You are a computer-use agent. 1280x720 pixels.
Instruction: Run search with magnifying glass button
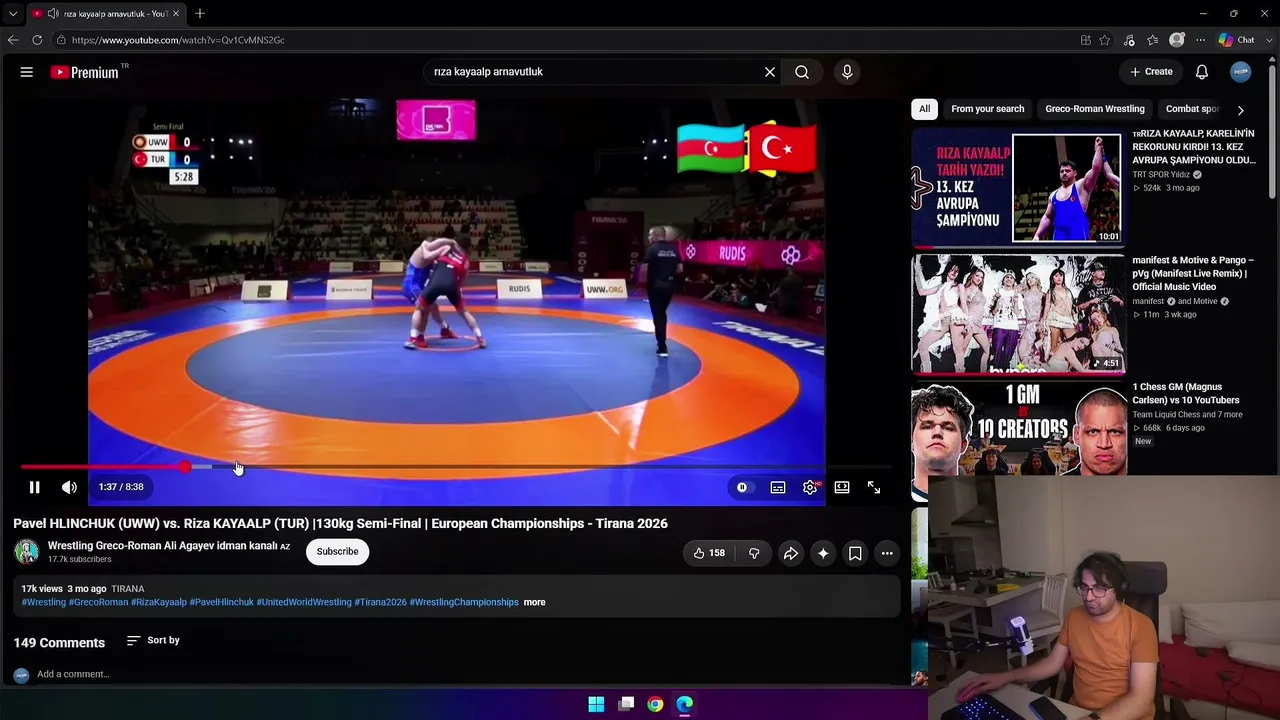point(802,72)
